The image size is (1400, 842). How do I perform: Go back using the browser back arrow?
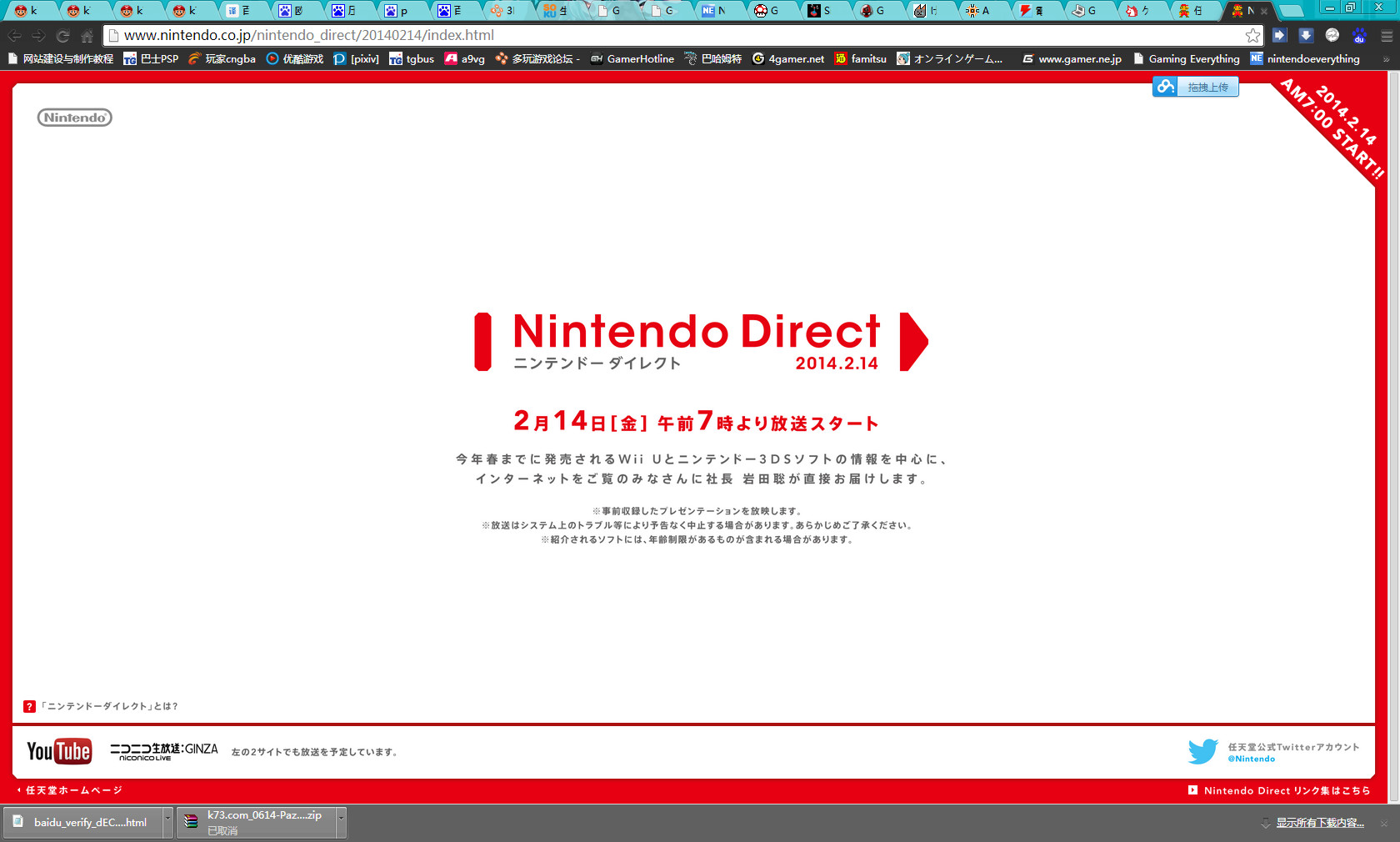pyautogui.click(x=15, y=36)
